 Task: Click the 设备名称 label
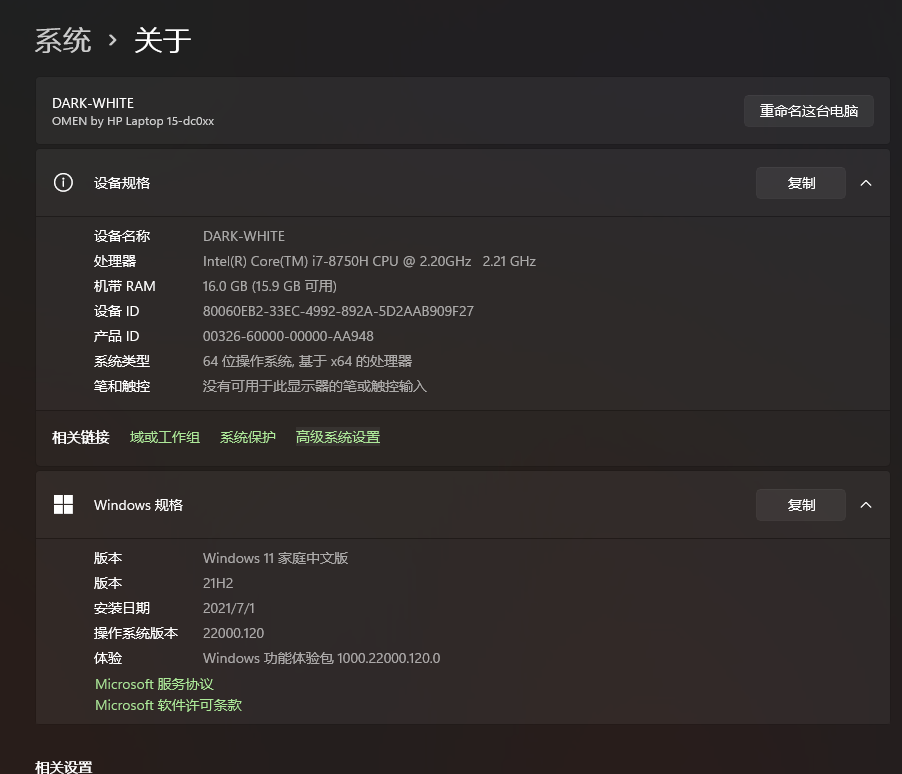click(122, 236)
